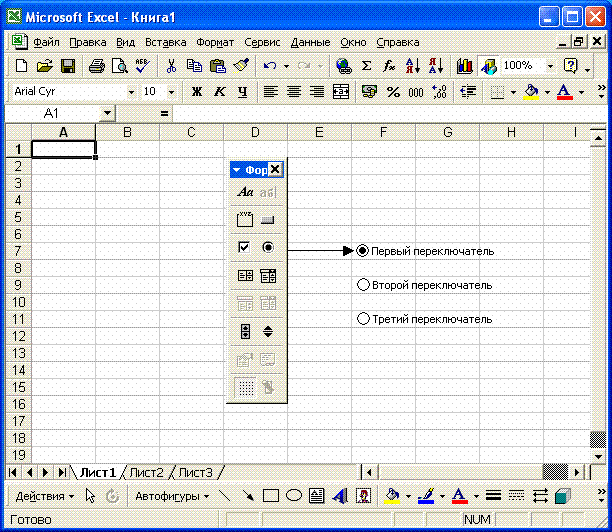Open the Автофигуры dropdown menu
The width and height of the screenshot is (612, 532).
coord(172,496)
